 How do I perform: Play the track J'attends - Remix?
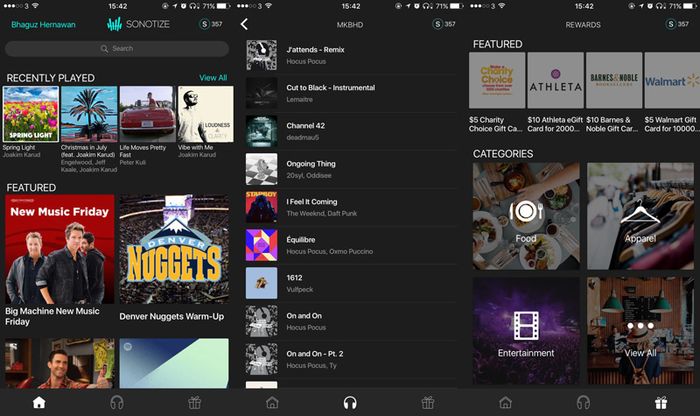(350, 55)
